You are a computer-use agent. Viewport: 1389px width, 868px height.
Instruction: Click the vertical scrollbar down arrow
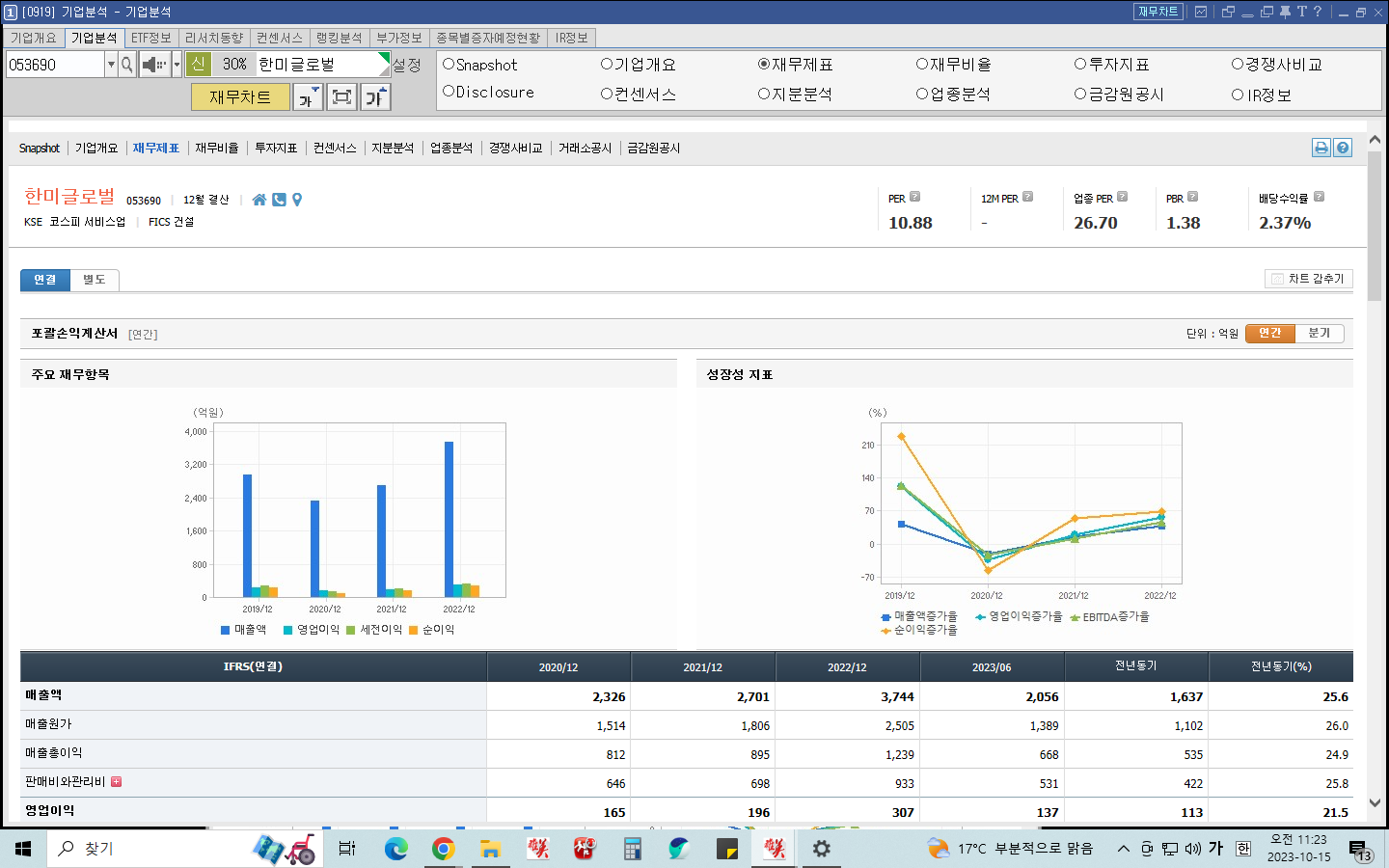point(1375,802)
